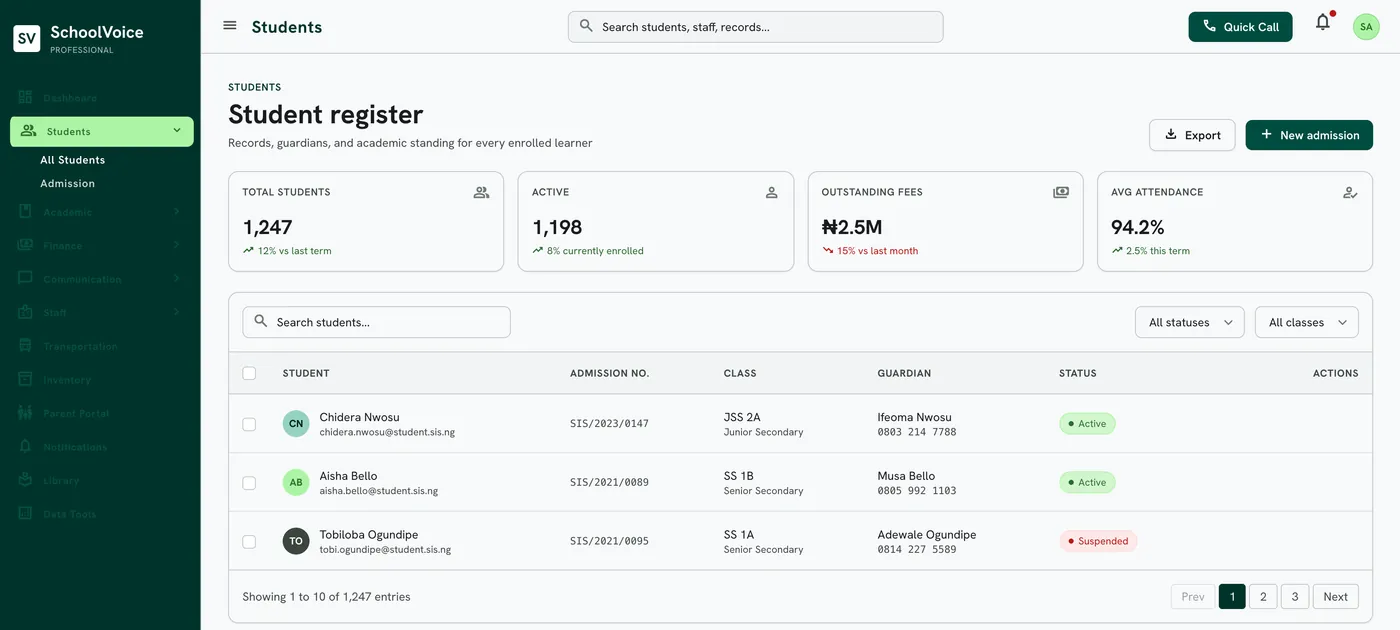Click the magnifier icon in Search students box
The width and height of the screenshot is (1400, 630).
point(261,321)
